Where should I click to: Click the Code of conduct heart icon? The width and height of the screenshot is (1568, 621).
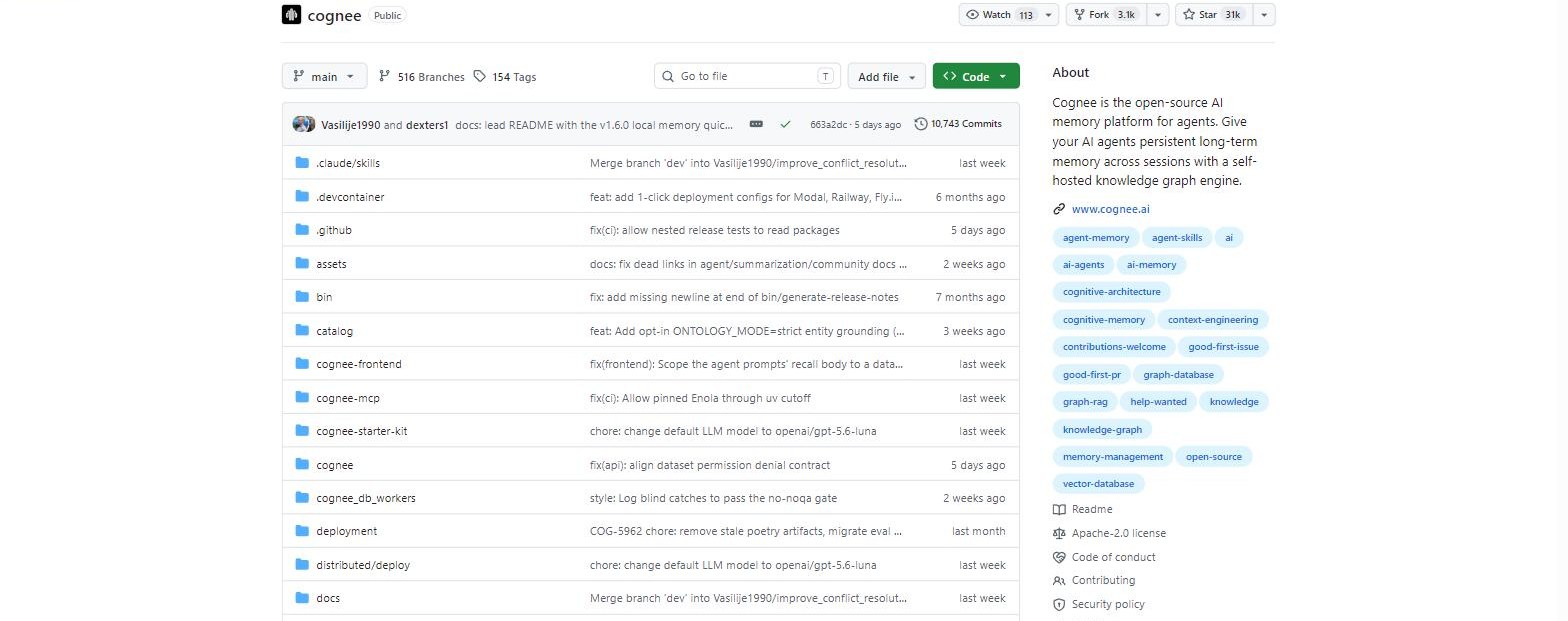[x=1059, y=558]
